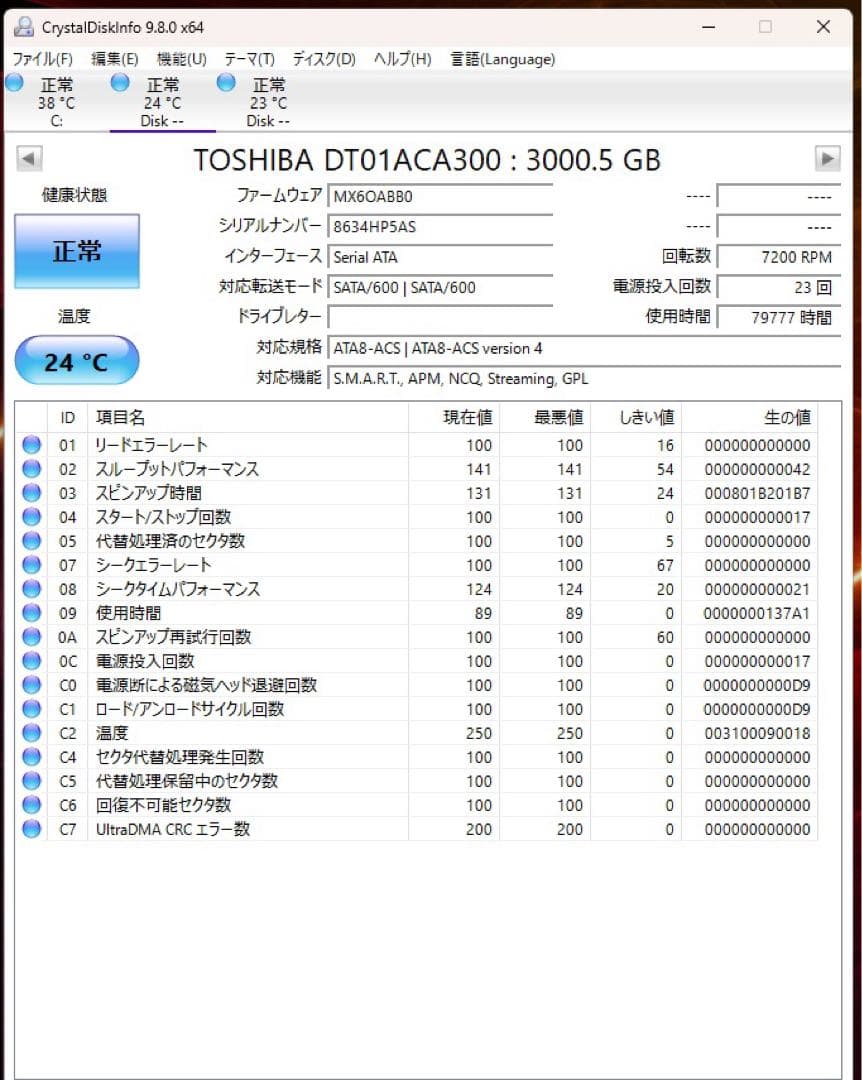
Task: Click status orb for the 23 °C disk
Action: [226, 83]
